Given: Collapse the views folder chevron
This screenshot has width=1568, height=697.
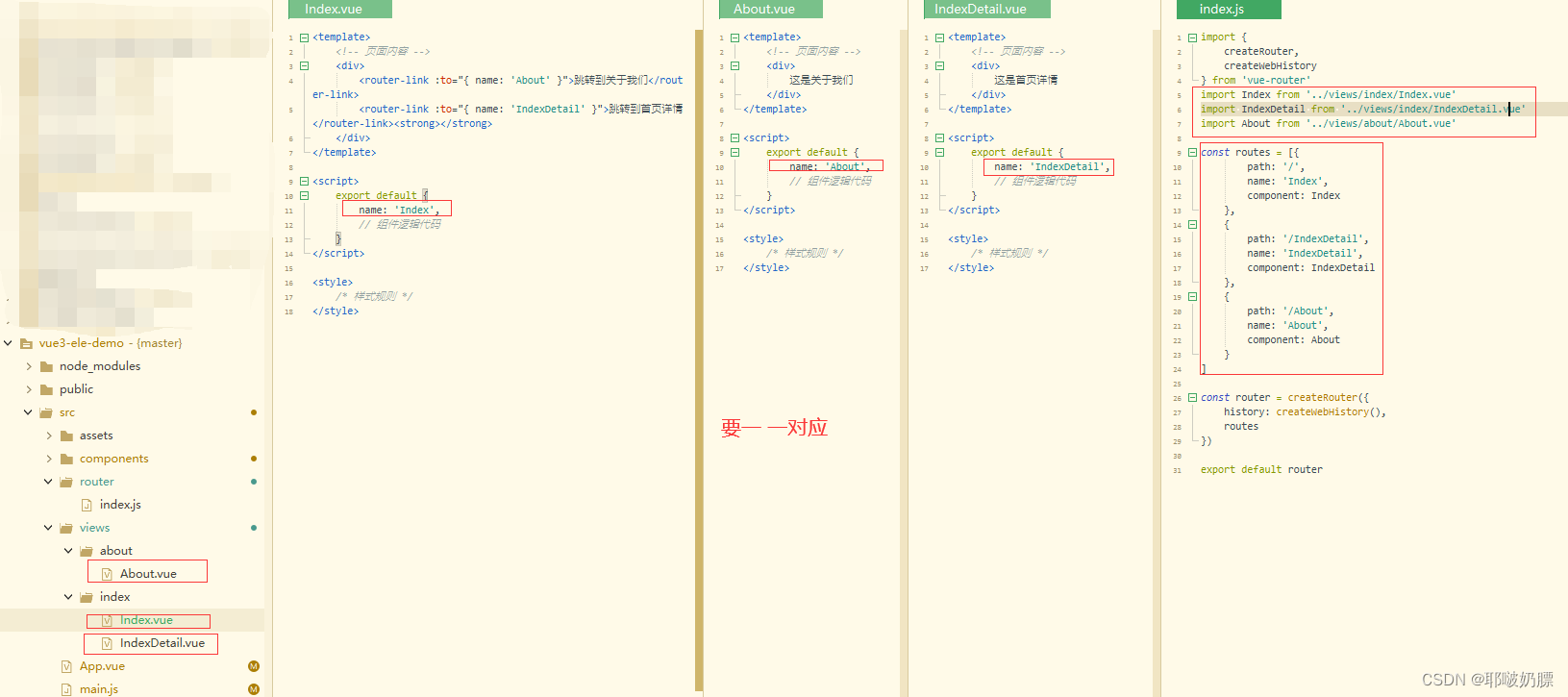Looking at the screenshot, I should click(x=48, y=528).
